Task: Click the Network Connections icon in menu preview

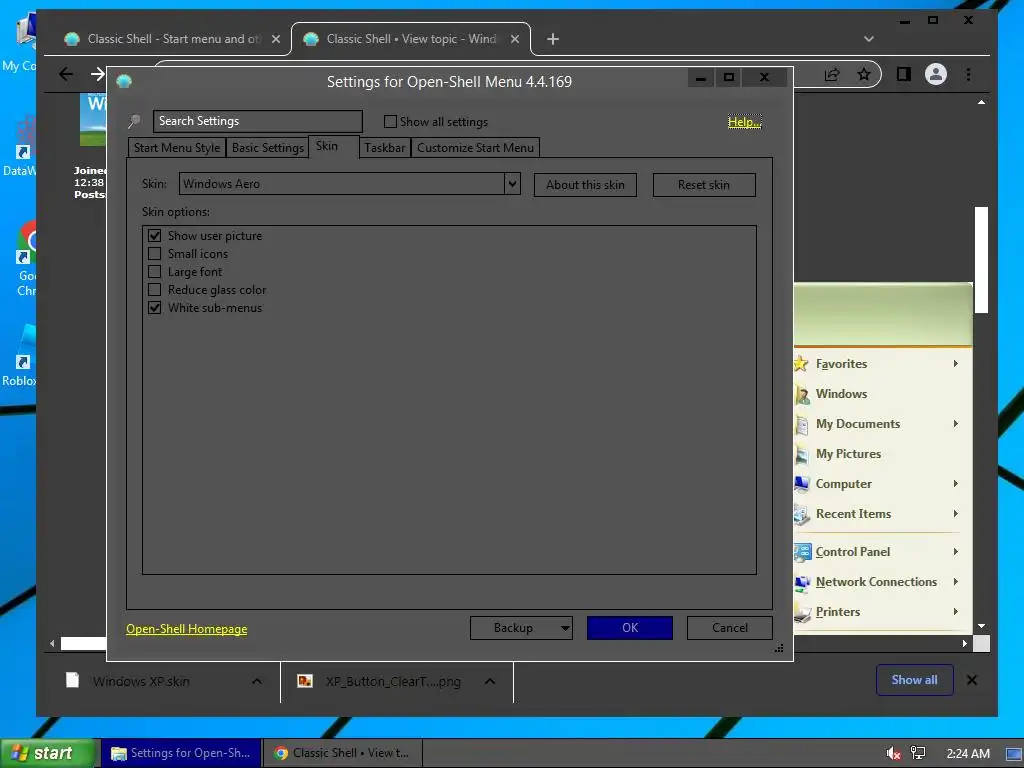Action: pos(803,583)
